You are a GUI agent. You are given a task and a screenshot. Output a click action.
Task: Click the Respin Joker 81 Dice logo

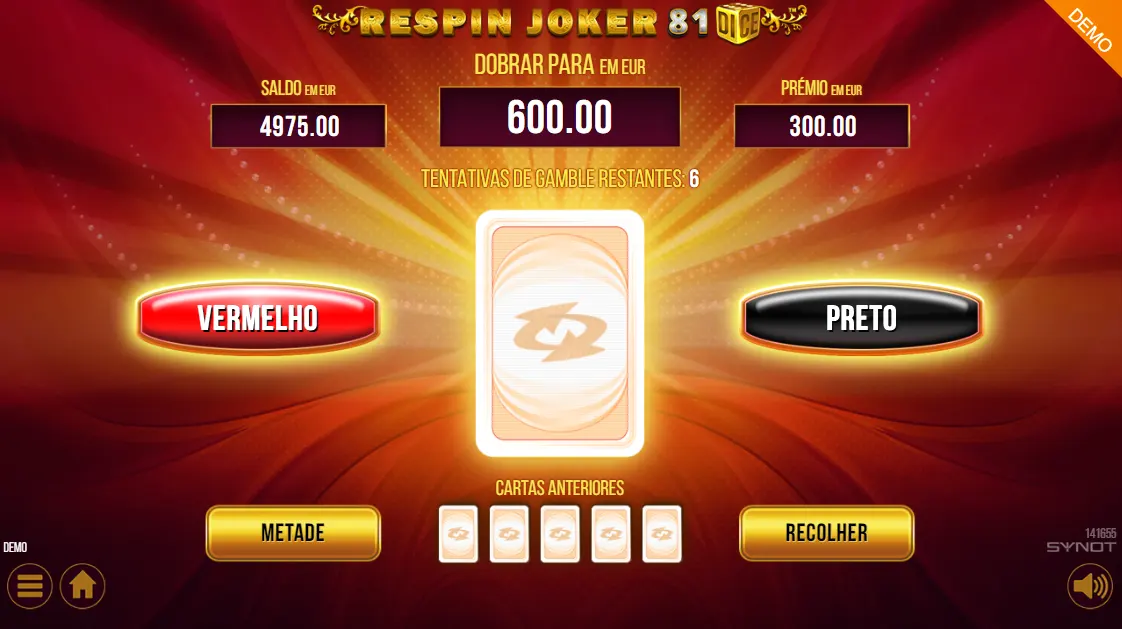click(560, 22)
